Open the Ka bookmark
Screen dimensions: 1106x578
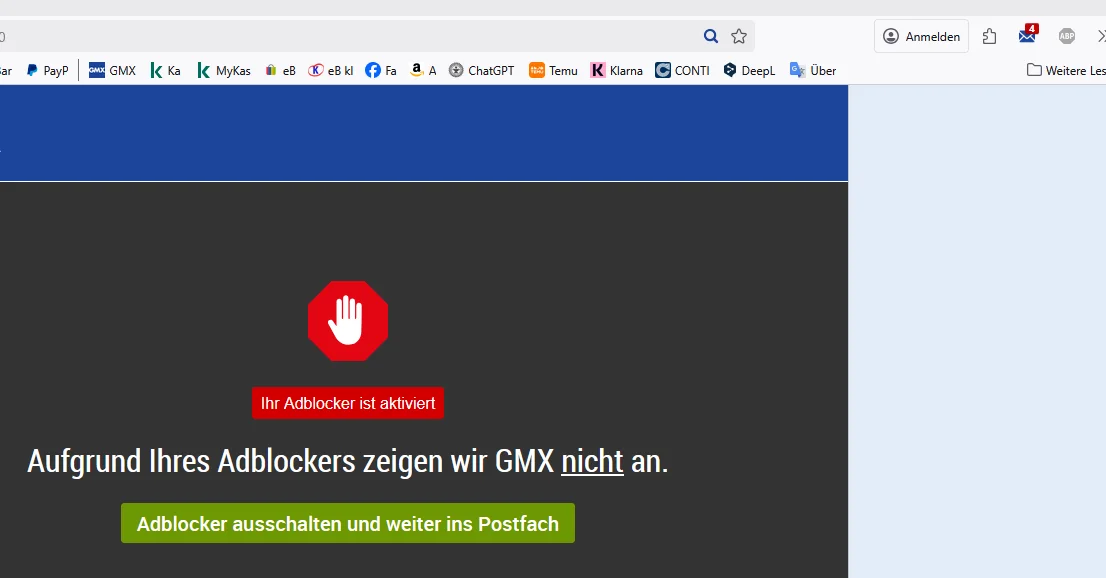coord(166,71)
